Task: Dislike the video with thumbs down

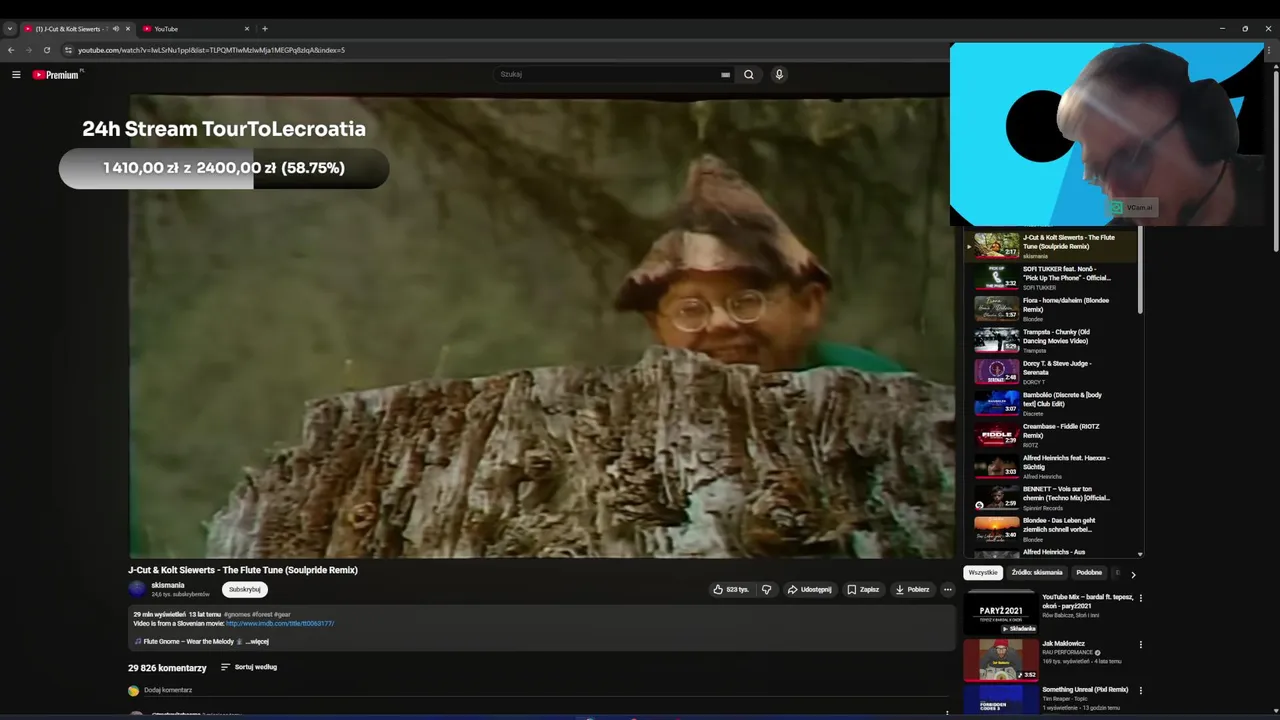Action: 767,589
